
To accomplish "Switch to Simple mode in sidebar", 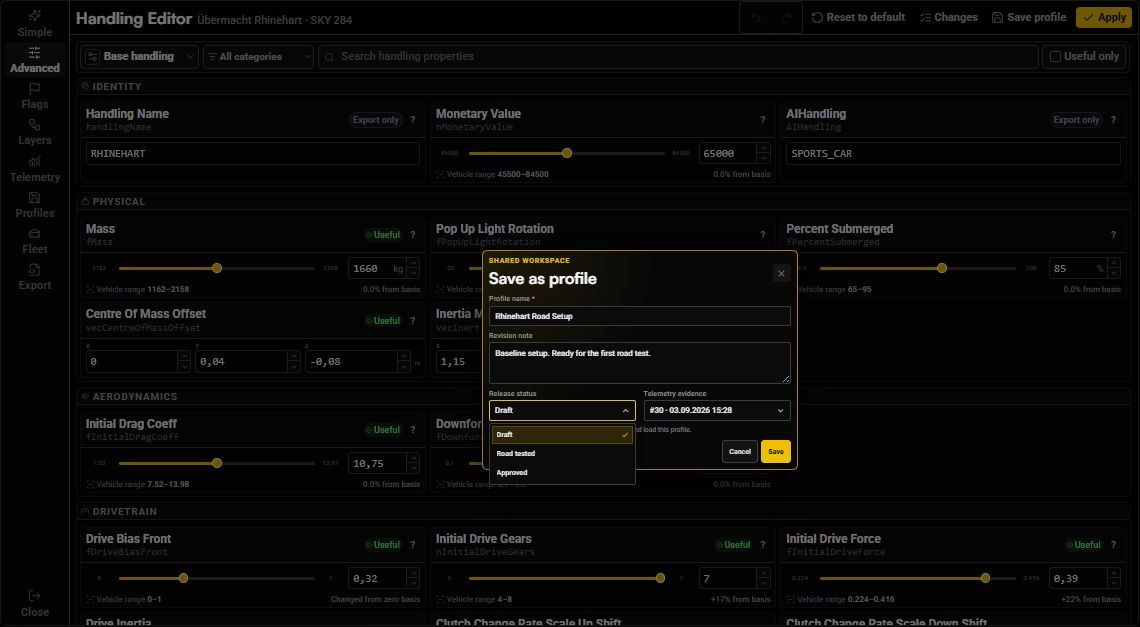I will pyautogui.click(x=35, y=23).
